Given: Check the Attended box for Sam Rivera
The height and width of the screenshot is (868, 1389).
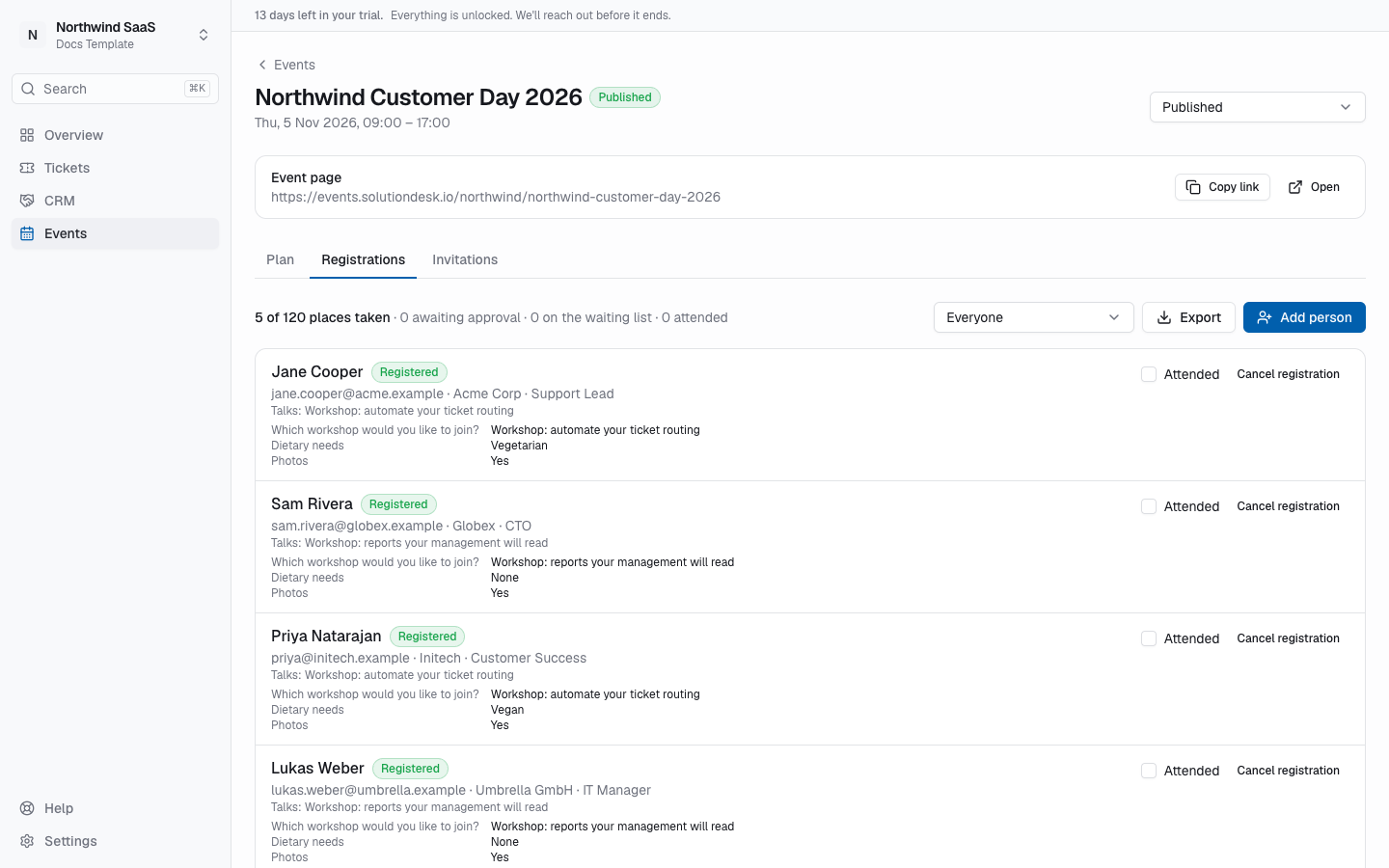Looking at the screenshot, I should [1149, 506].
